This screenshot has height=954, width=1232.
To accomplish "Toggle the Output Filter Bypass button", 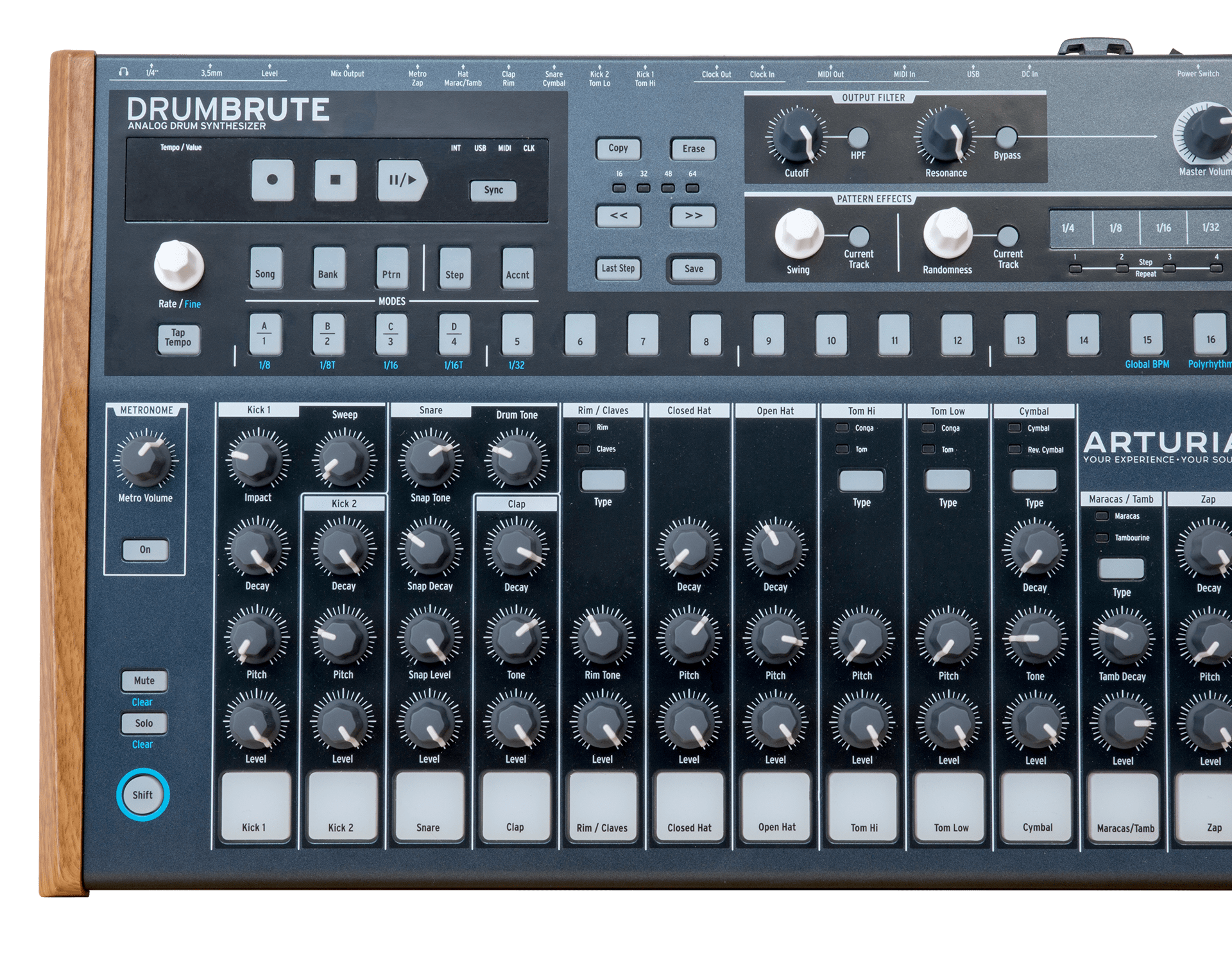I will click(1007, 137).
